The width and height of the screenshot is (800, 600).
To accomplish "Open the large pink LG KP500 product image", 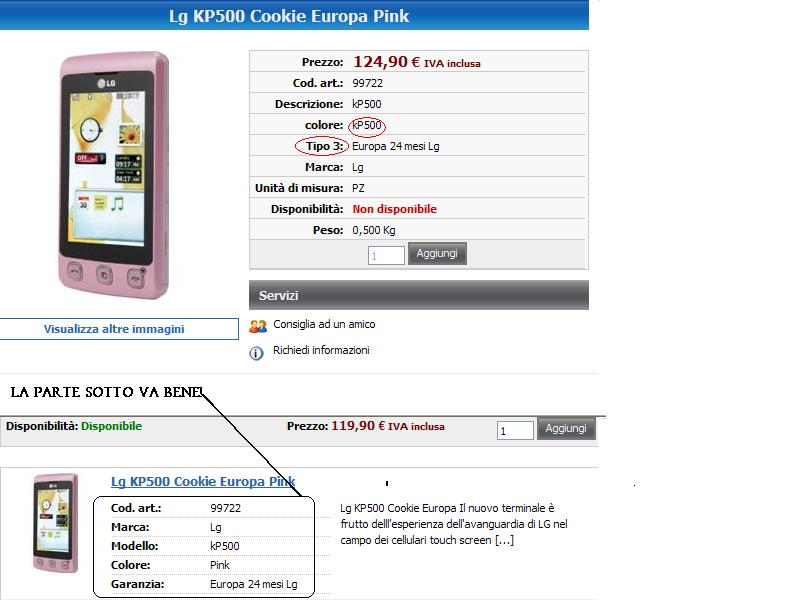I will pos(114,175).
